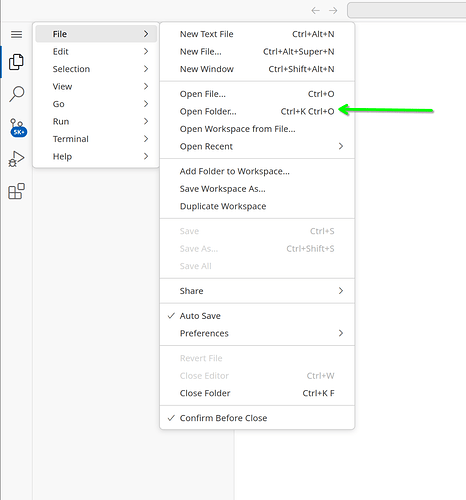Select New Text File menu entry
Viewport: 466px width, 500px height.
(x=257, y=34)
